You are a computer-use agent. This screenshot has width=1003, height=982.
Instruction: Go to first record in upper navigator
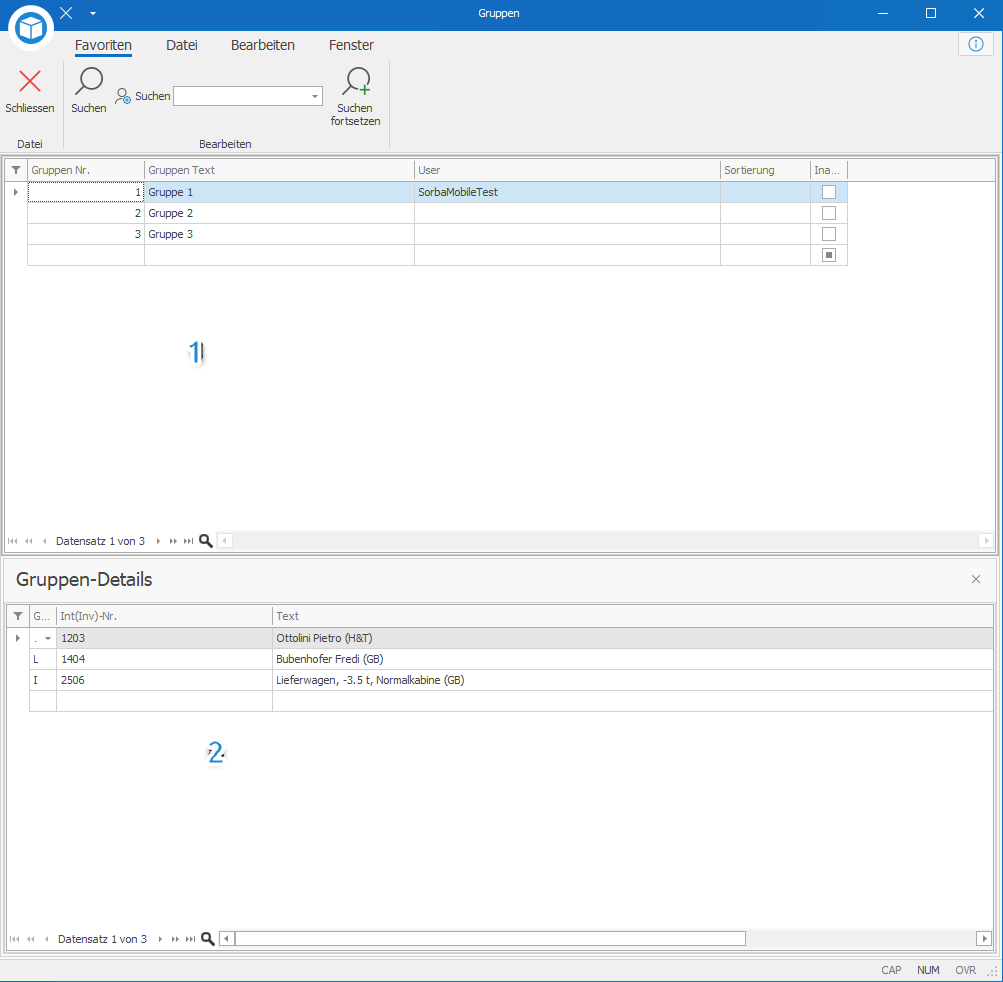[x=13, y=541]
